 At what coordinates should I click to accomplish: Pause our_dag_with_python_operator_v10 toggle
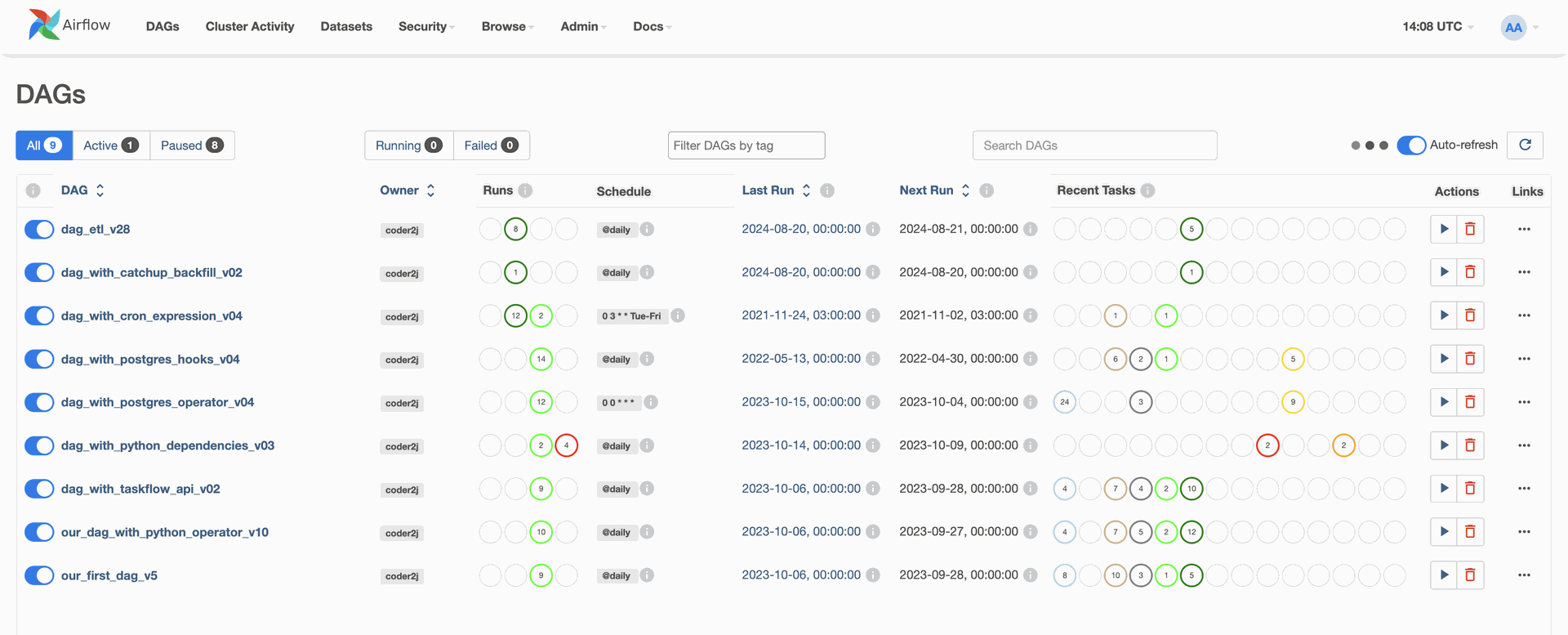pos(39,532)
